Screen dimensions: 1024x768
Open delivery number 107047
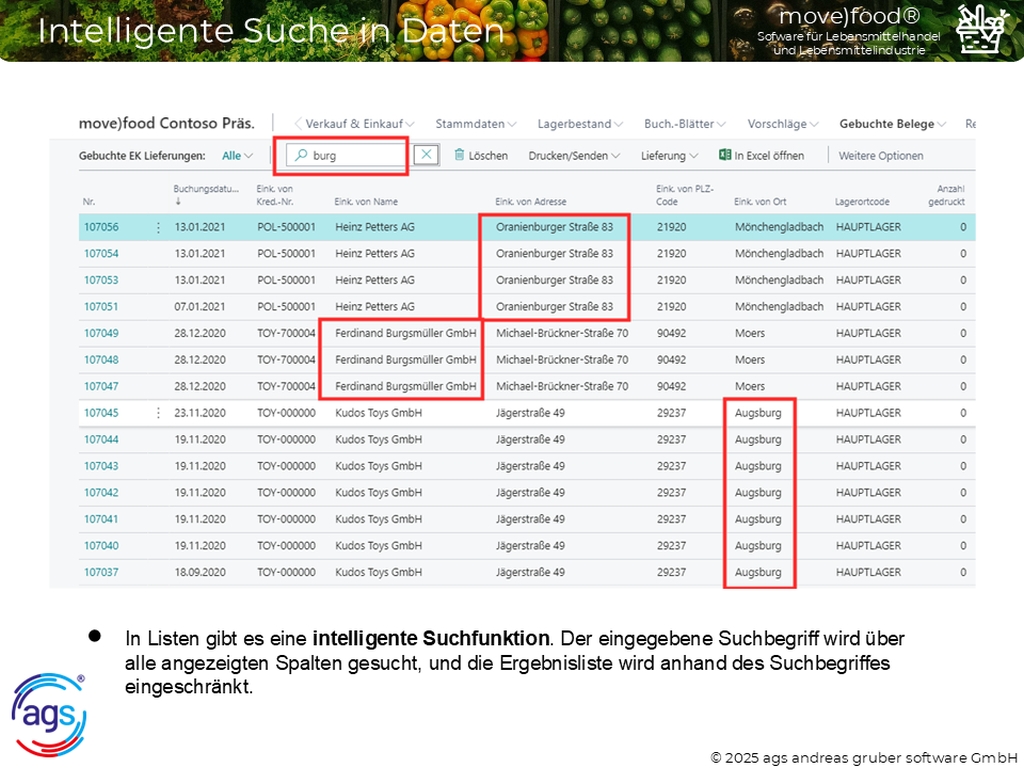pyautogui.click(x=101, y=386)
